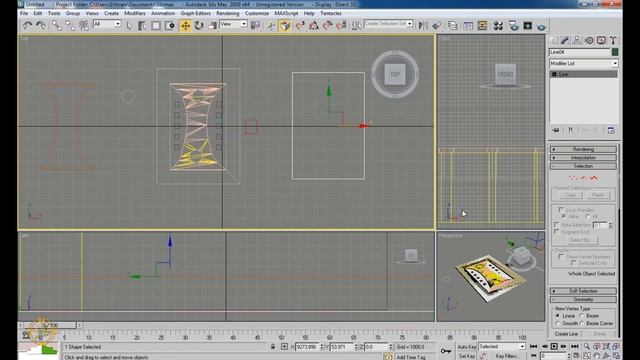This screenshot has height=360, width=640.
Task: Collapse the Selection rollout
Action: 583,166
